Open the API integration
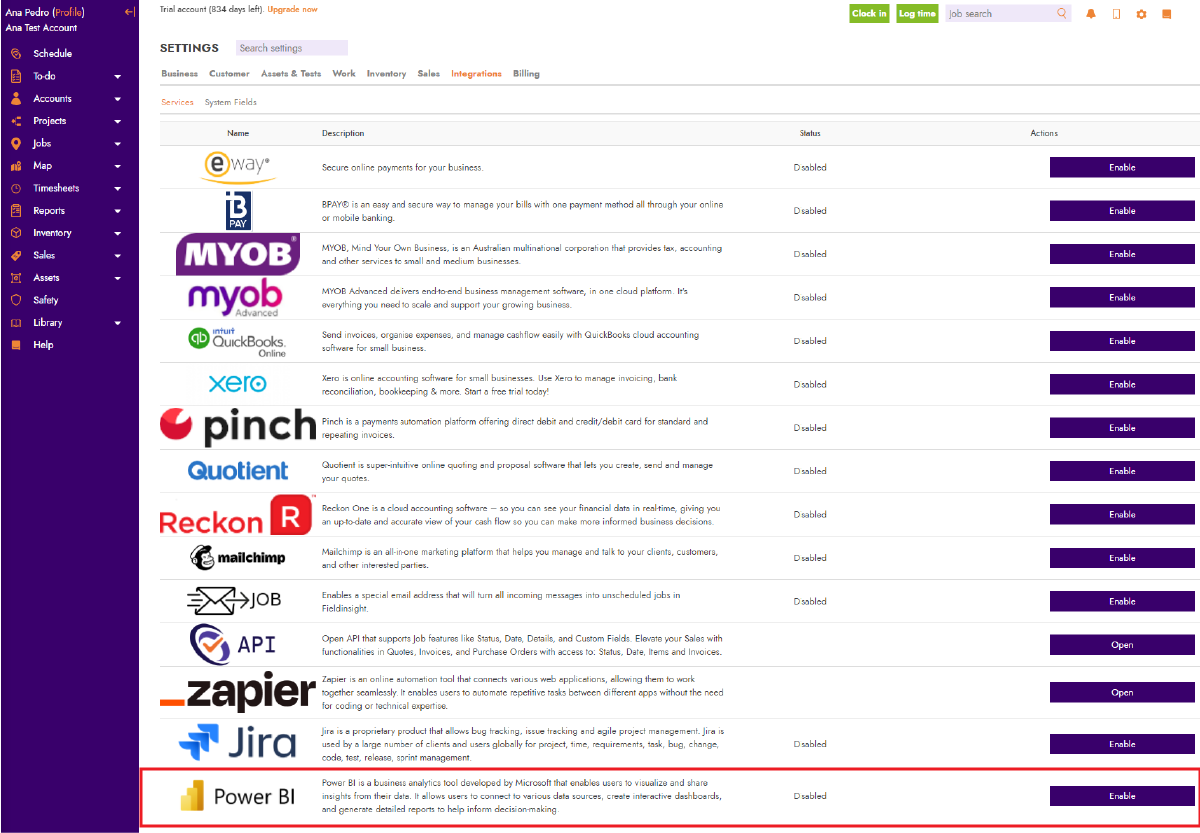 pos(1122,645)
